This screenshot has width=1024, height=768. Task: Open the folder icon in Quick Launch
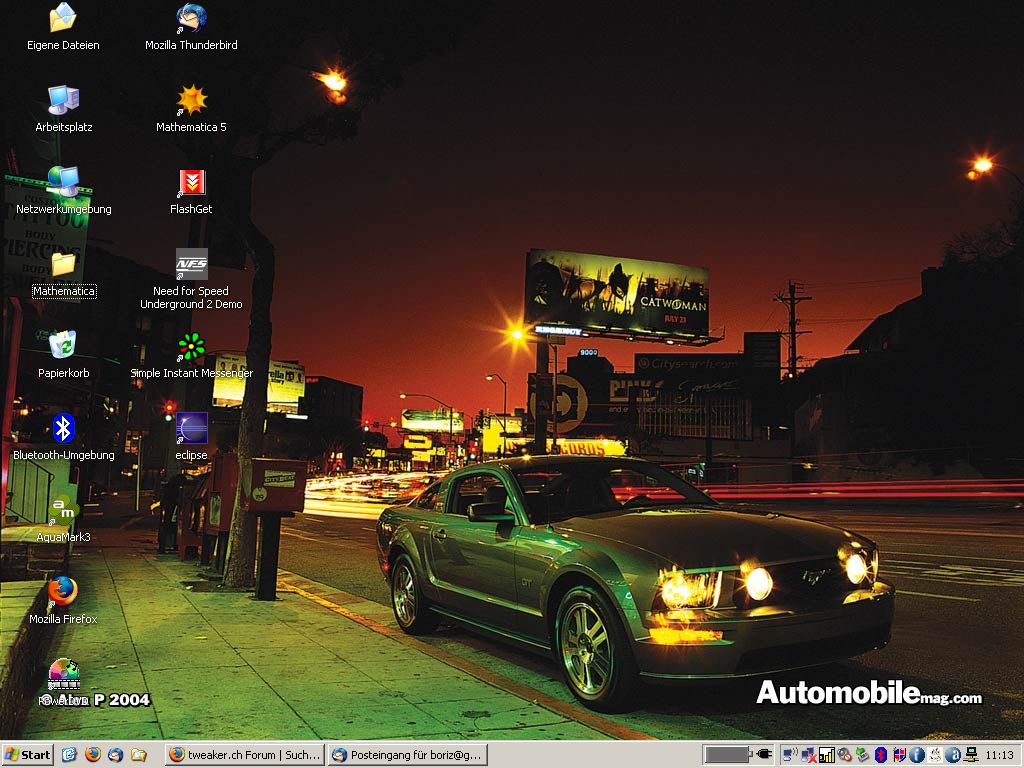[x=138, y=755]
